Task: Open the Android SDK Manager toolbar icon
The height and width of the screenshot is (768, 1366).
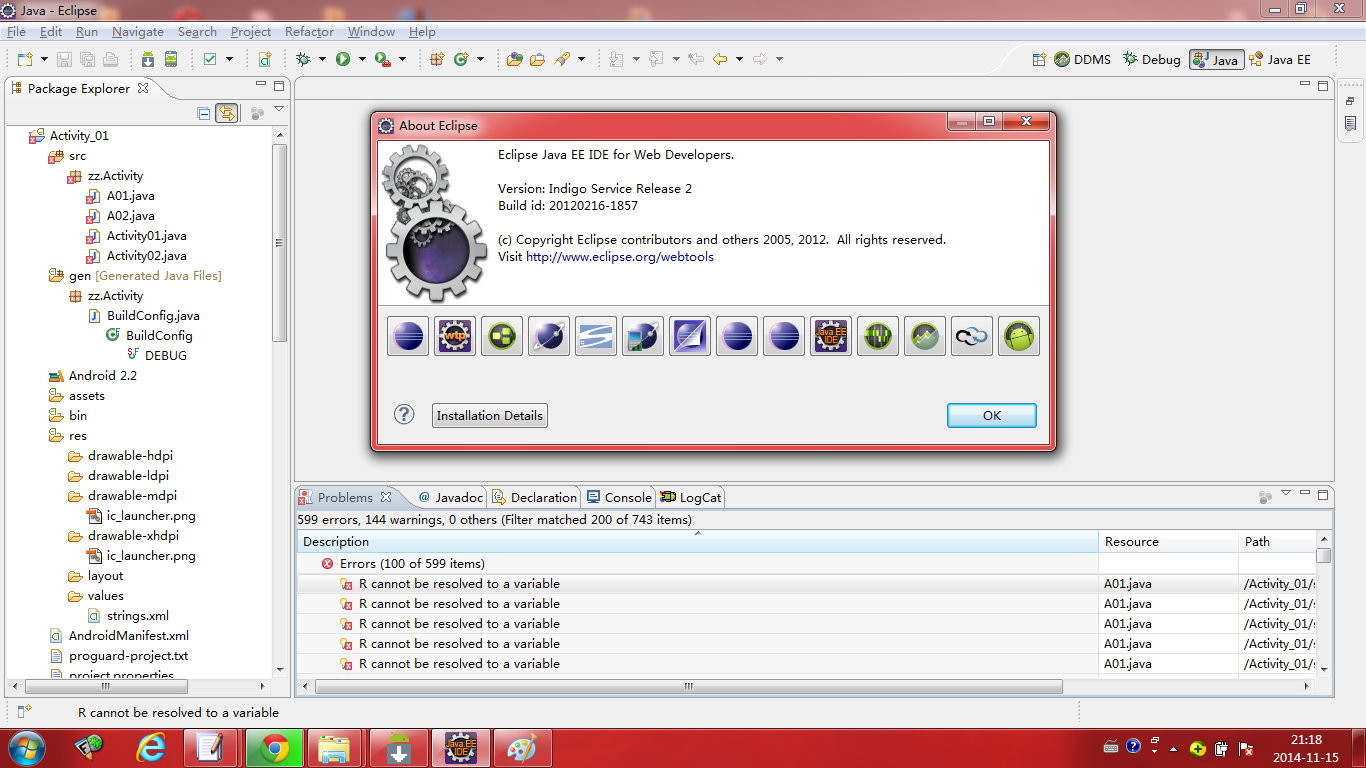Action: click(x=148, y=59)
